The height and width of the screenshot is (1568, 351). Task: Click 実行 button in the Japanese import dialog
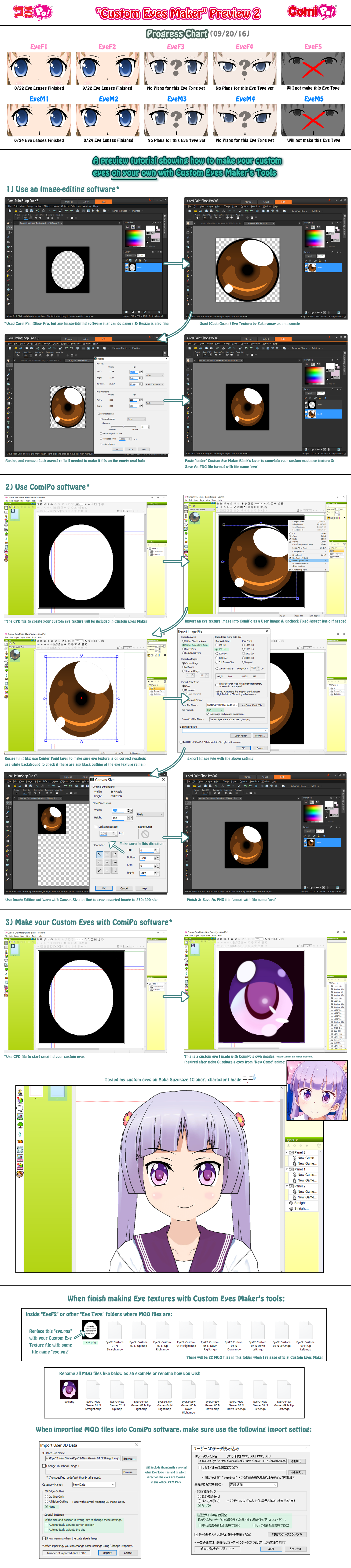(271, 1549)
